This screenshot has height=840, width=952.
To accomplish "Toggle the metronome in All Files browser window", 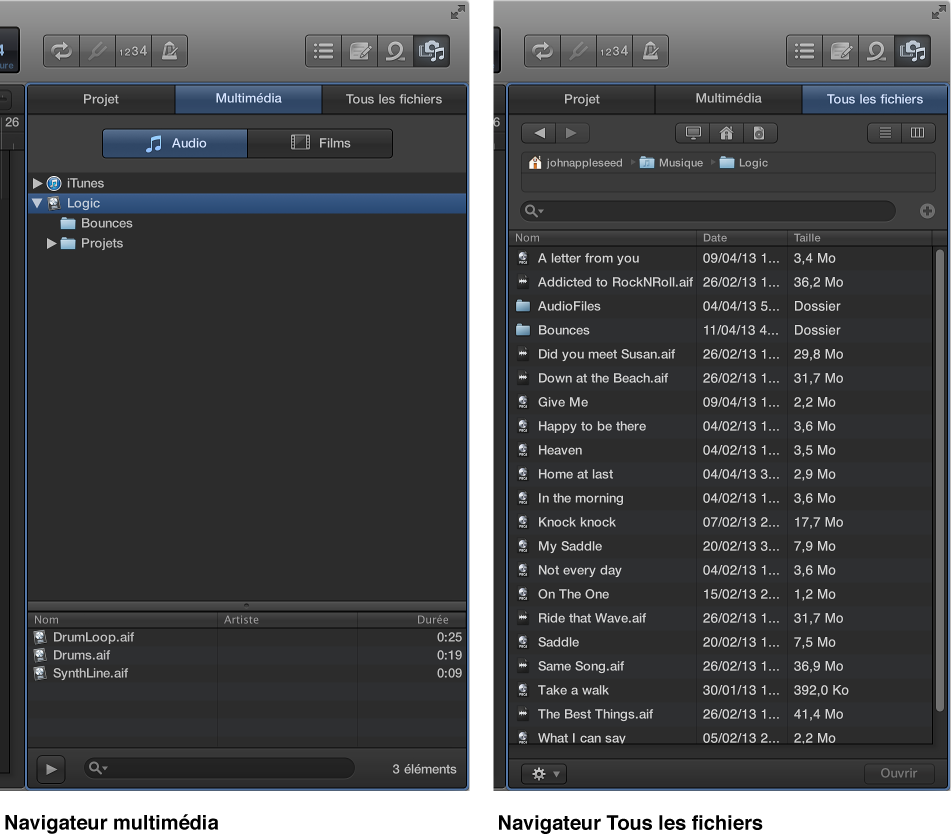I will point(650,52).
